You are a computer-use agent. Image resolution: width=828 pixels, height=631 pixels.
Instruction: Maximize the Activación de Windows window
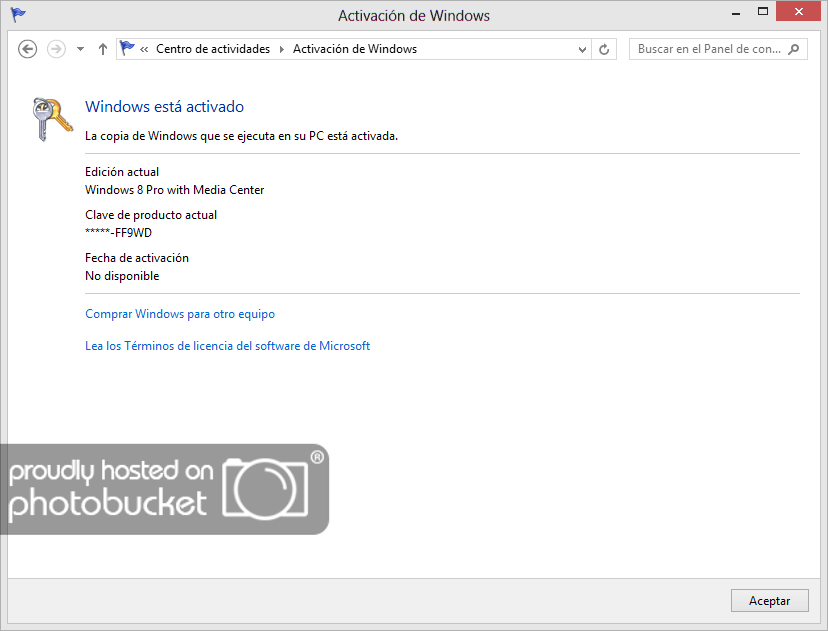click(763, 12)
